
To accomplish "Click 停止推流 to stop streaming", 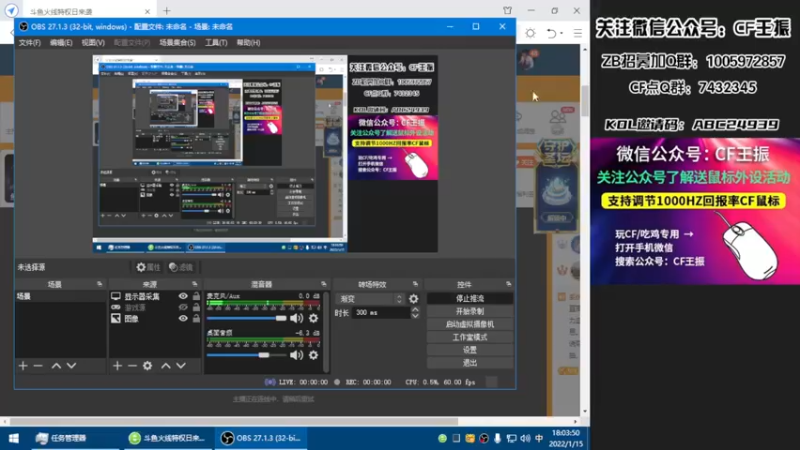I will point(470,298).
